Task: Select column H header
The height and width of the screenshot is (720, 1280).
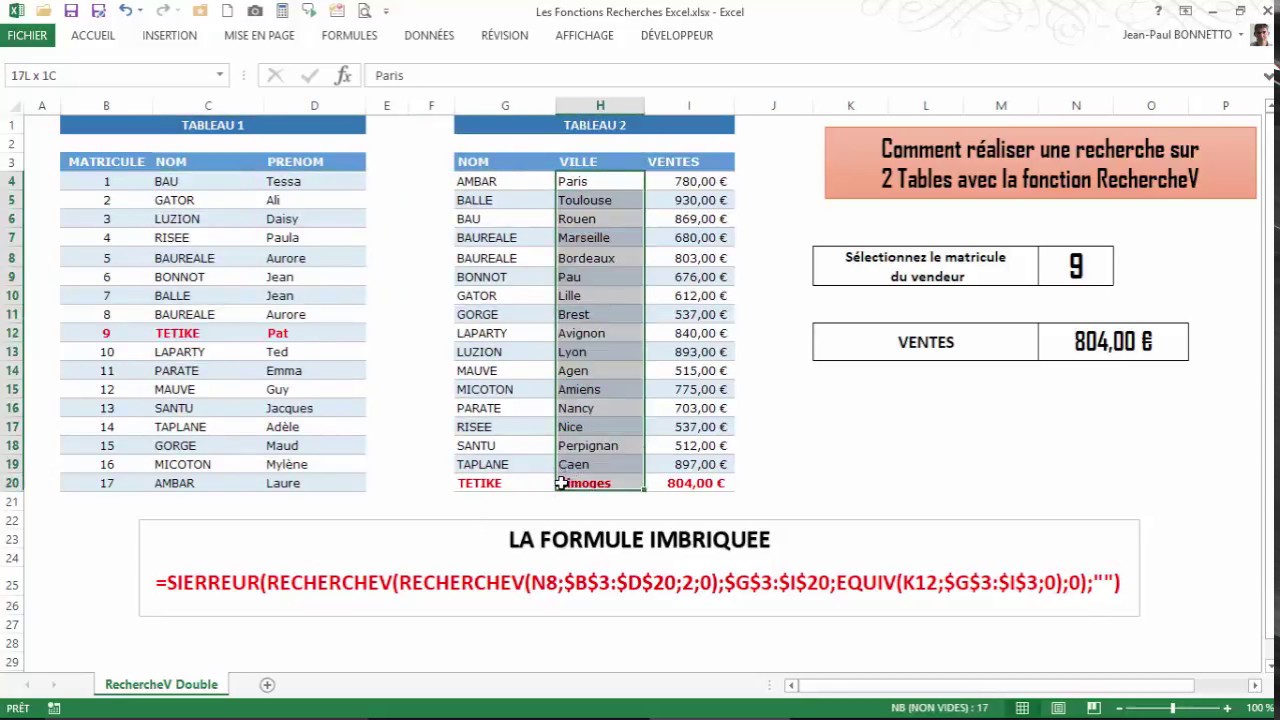Action: [x=600, y=105]
